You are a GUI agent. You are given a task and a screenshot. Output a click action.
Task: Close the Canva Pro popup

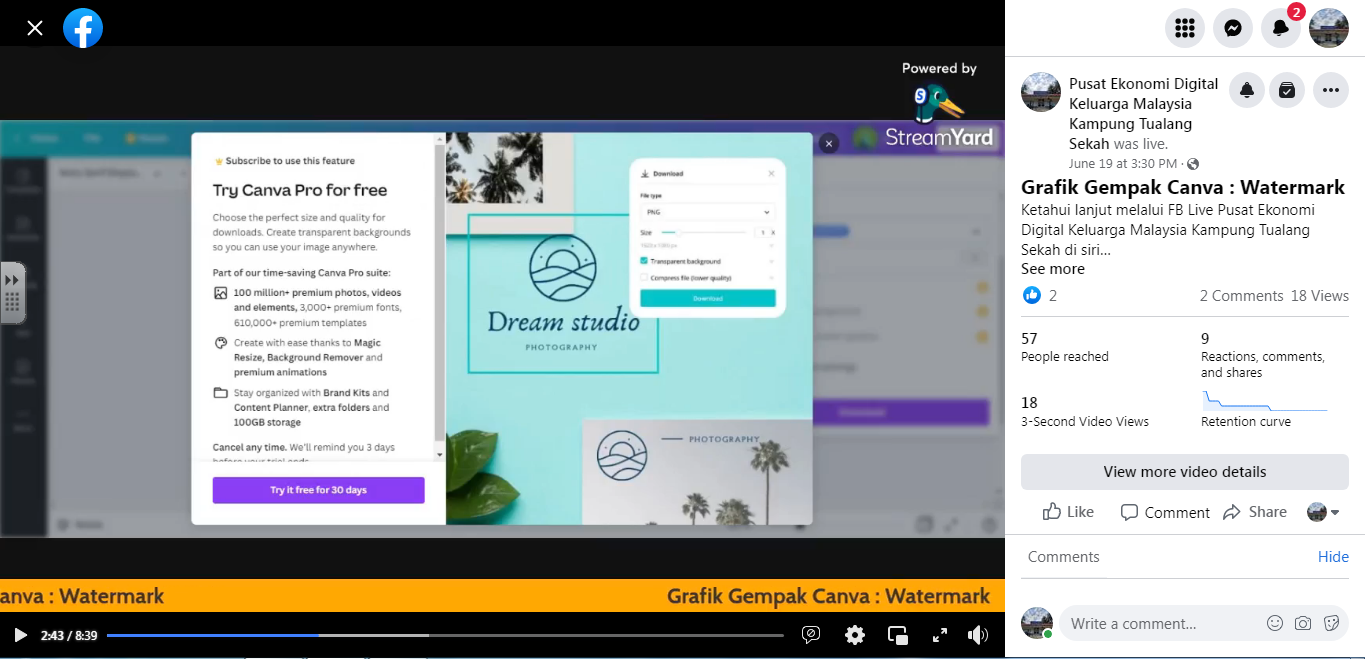click(828, 144)
